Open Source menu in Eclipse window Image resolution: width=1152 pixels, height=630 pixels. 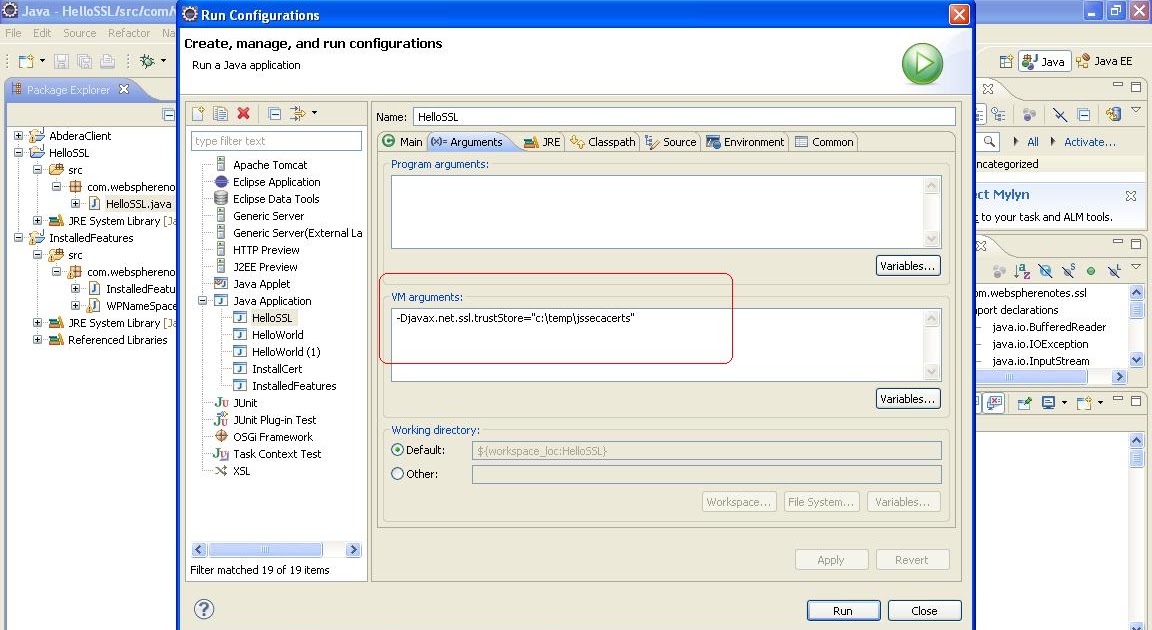(79, 33)
